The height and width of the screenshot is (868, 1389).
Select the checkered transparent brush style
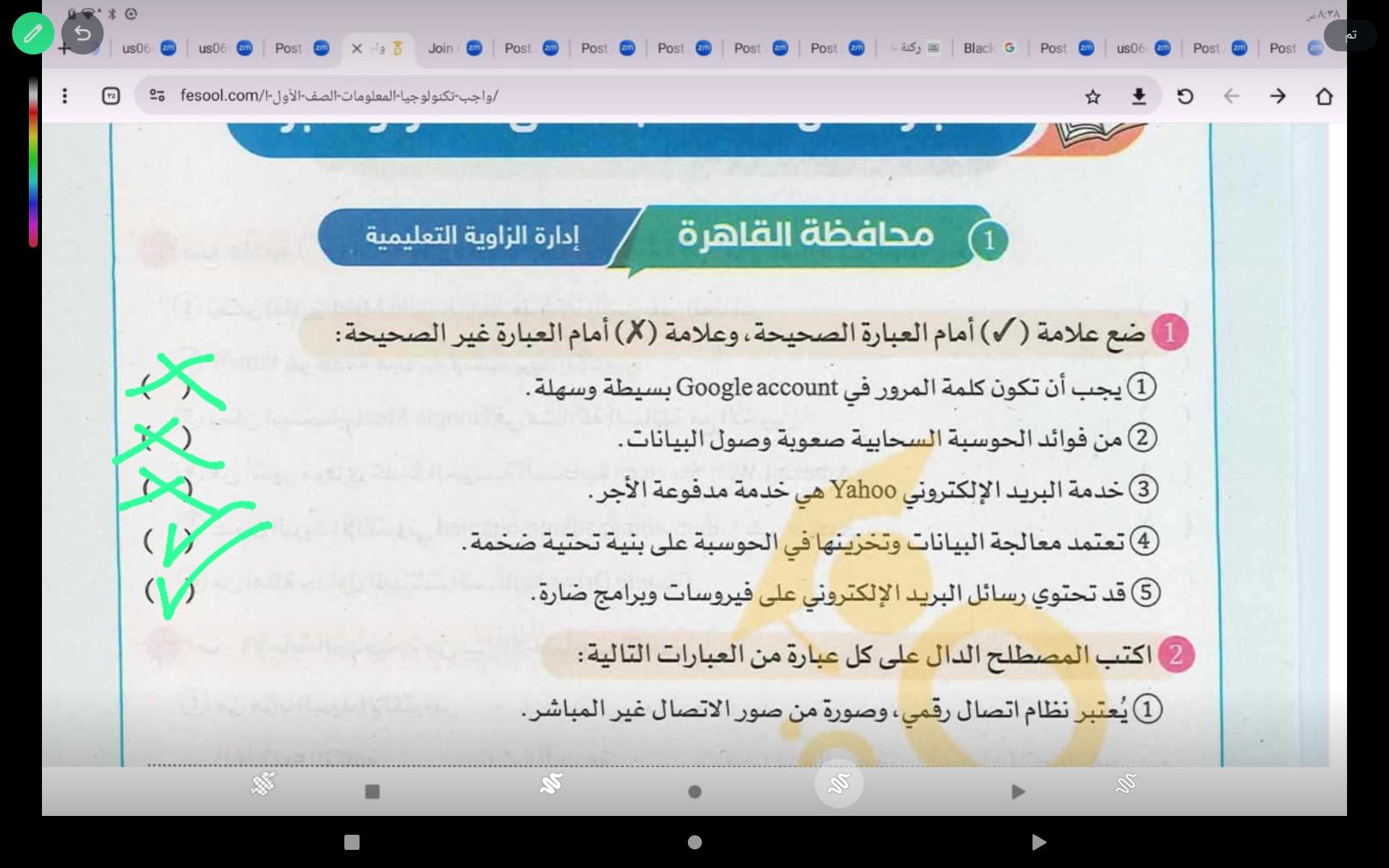[x=263, y=783]
